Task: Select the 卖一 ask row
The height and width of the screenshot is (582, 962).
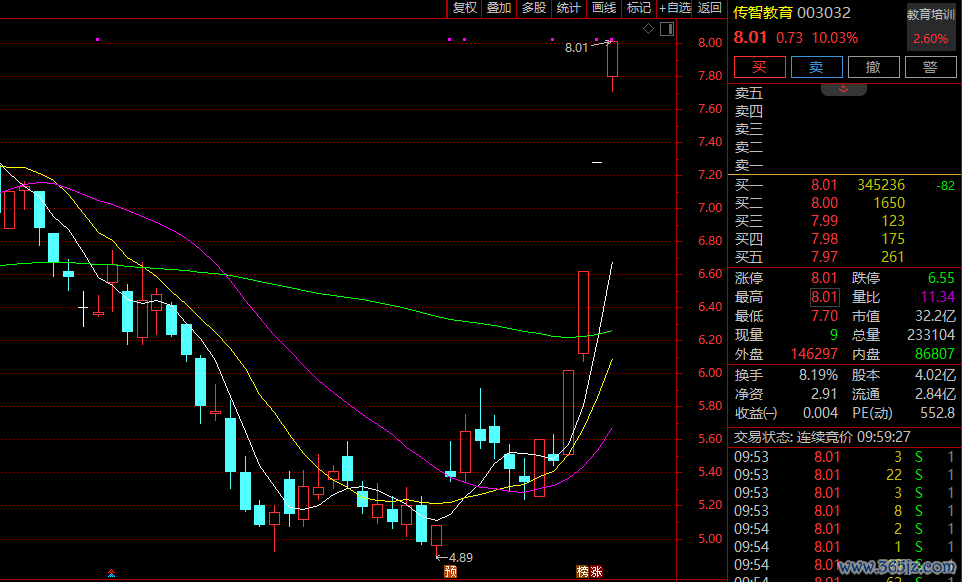Action: (x=844, y=165)
